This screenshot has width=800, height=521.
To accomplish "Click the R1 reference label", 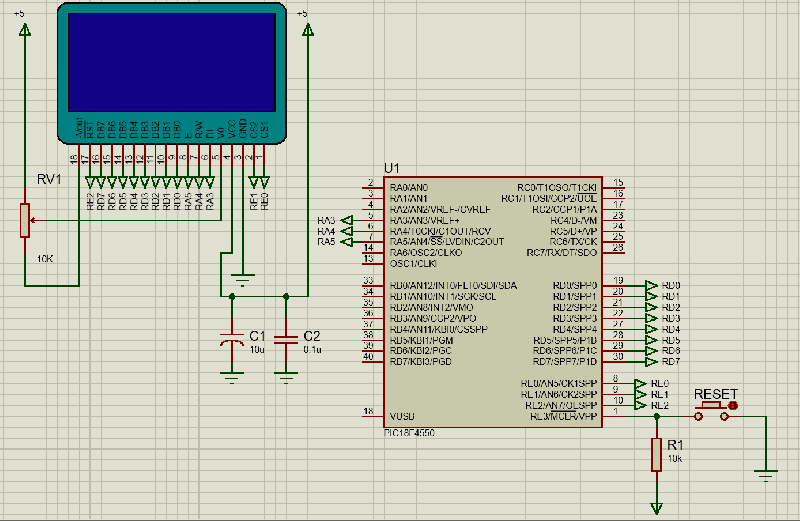I will [675, 444].
